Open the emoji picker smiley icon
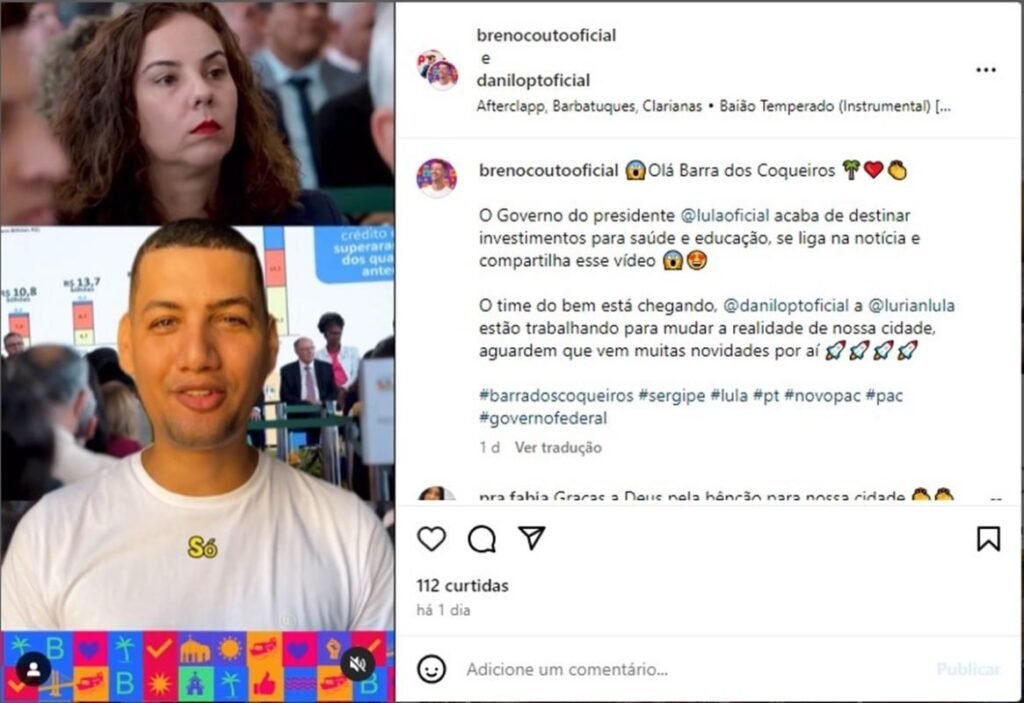The width and height of the screenshot is (1024, 703). 431,669
